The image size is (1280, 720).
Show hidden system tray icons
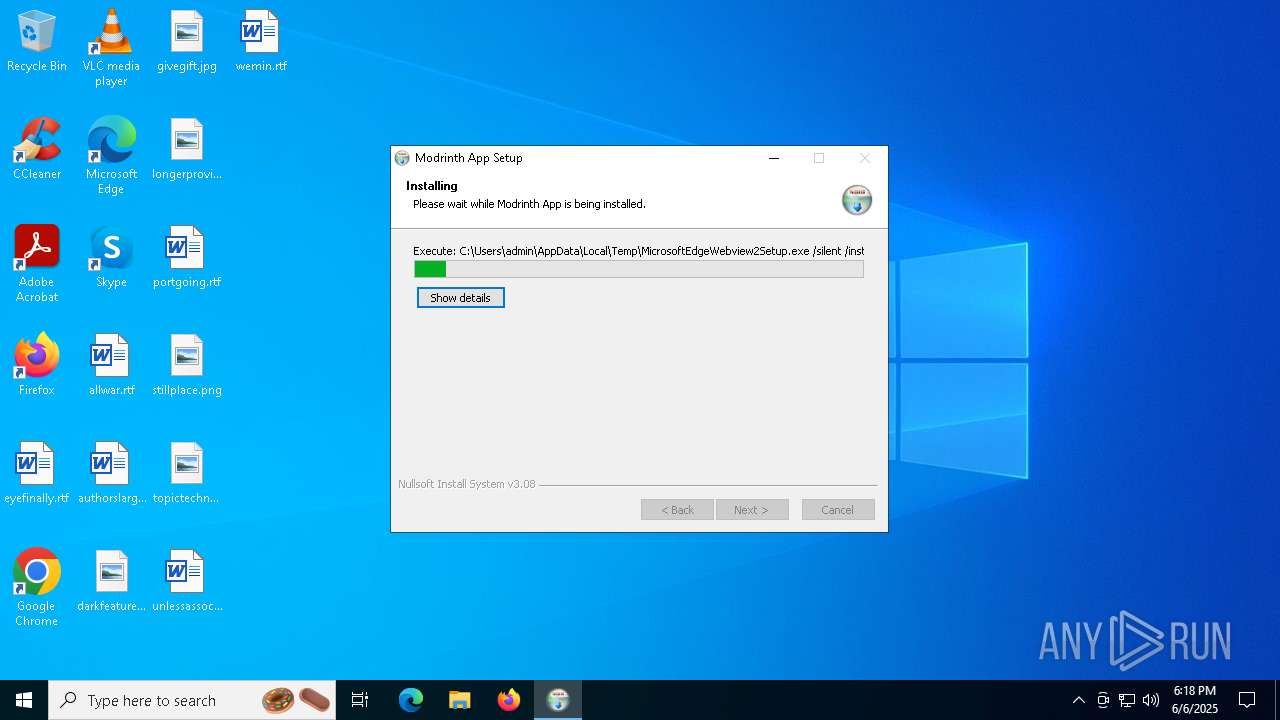coord(1078,700)
